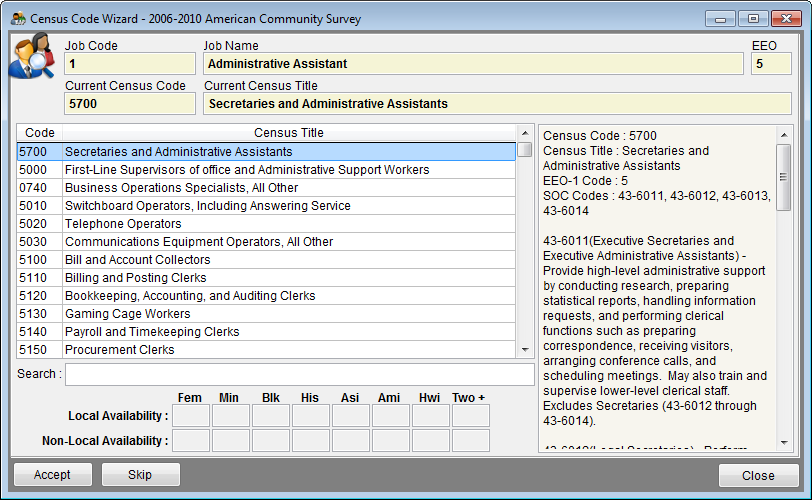Click the Local Availability Blk box
Screen dimensions: 812x500
tap(271, 416)
